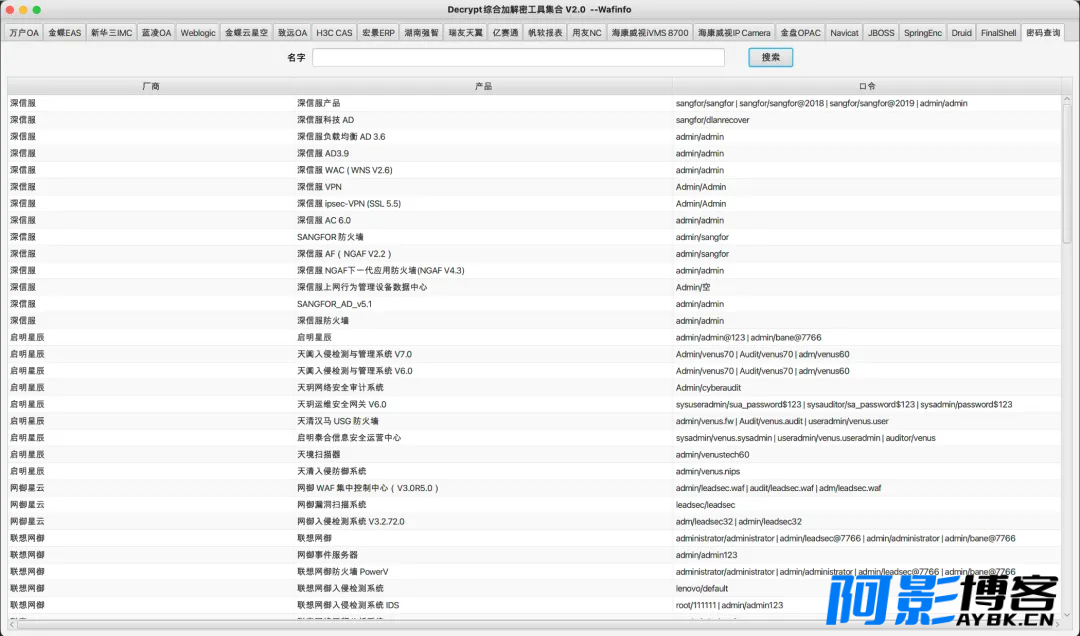Select the 深信服 AD3.9 product cell

coord(484,153)
